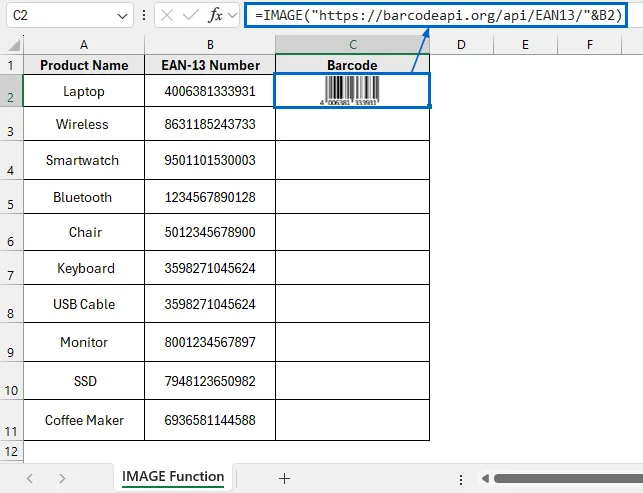Go to previous sheet with left arrow
Image resolution: width=643 pixels, height=493 pixels.
pos(30,478)
